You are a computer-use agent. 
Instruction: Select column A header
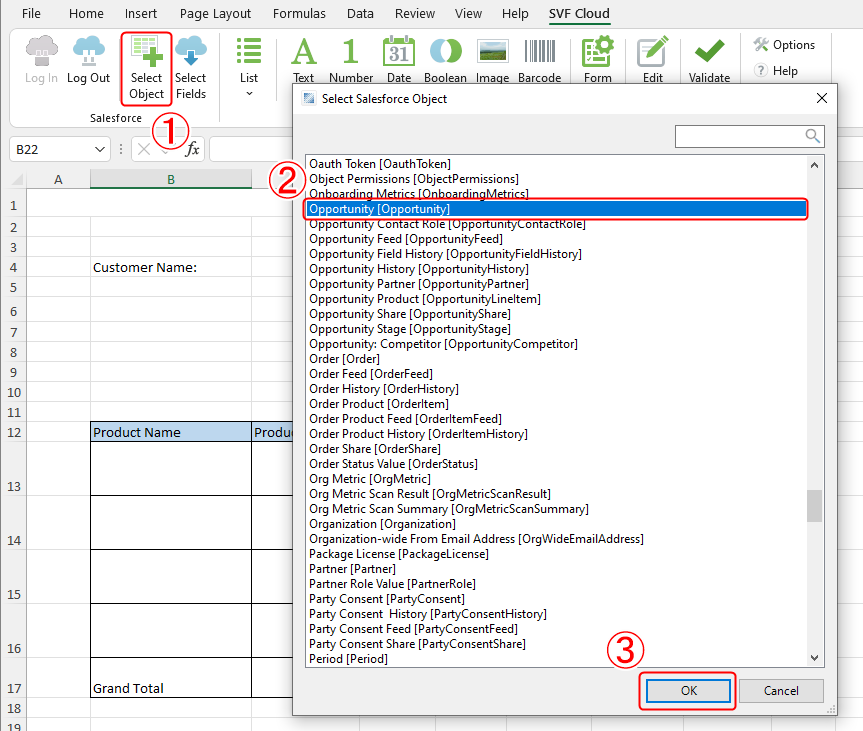pyautogui.click(x=58, y=179)
